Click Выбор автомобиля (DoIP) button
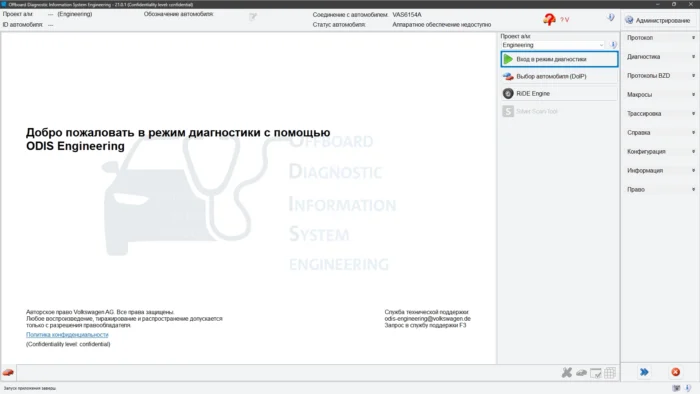Viewport: 700px width, 394px height. point(559,76)
